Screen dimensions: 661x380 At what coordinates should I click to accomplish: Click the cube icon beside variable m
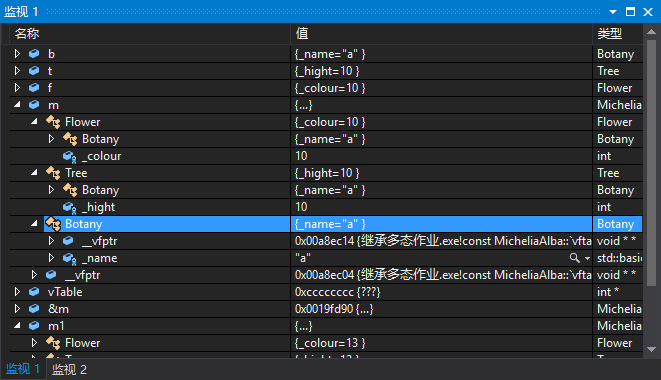34,105
